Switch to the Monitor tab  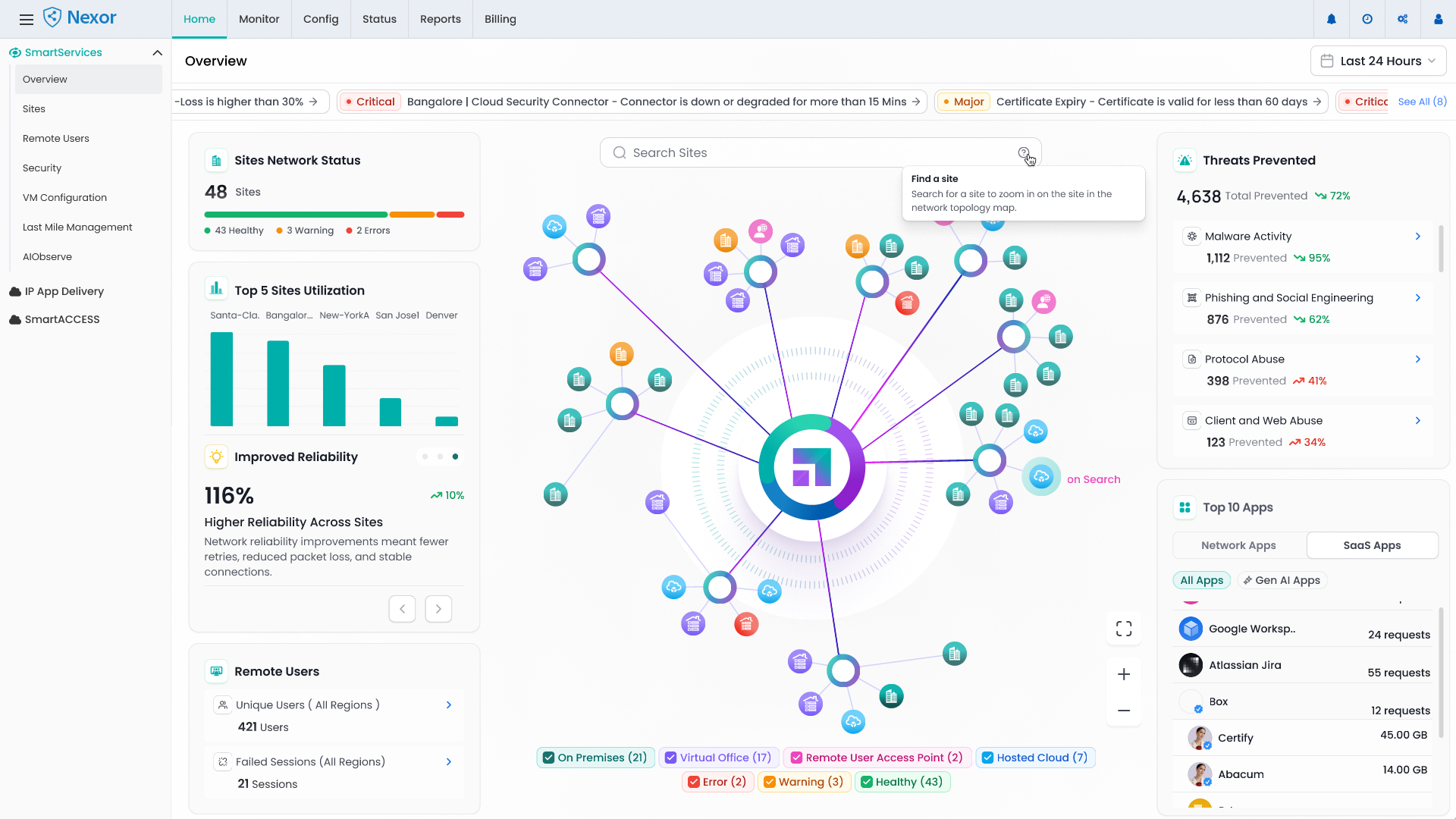[259, 19]
